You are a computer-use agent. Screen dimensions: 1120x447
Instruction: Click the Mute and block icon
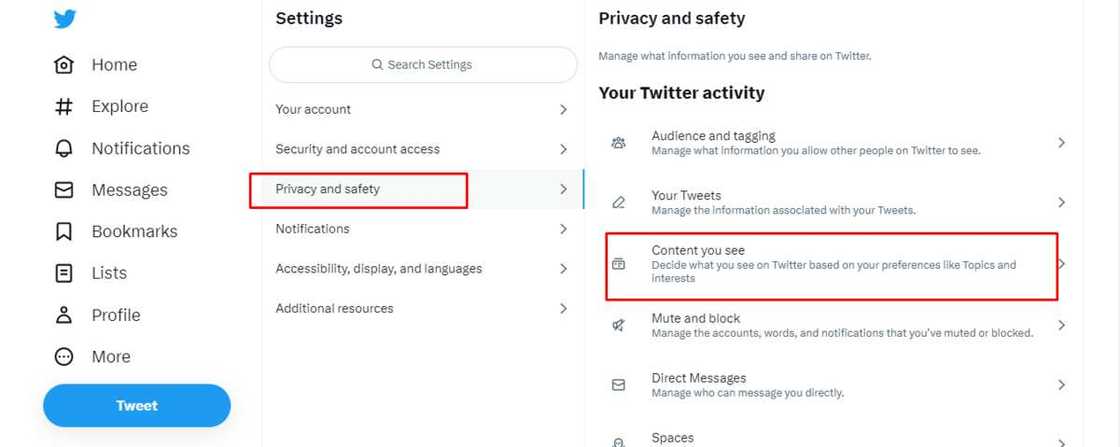click(x=618, y=325)
